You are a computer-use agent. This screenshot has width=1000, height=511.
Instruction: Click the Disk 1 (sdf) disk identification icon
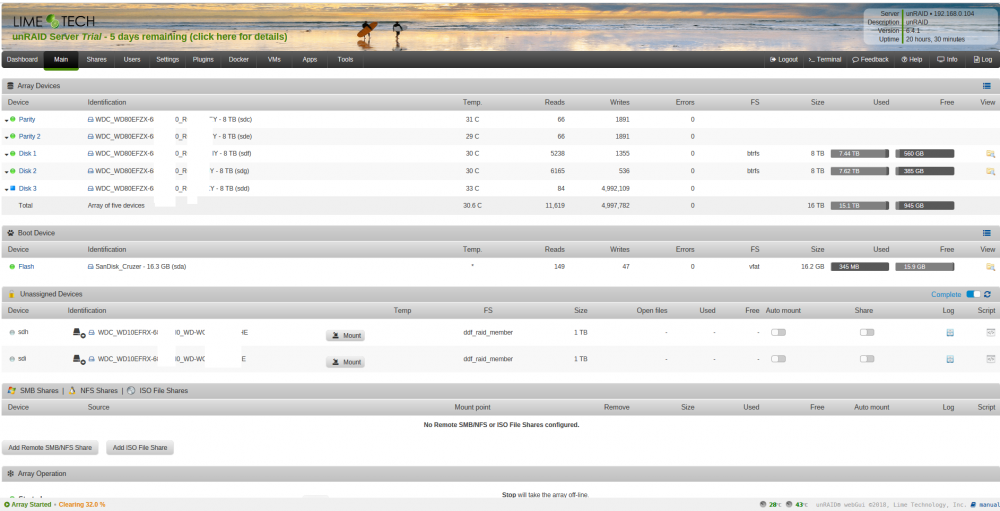[91, 154]
